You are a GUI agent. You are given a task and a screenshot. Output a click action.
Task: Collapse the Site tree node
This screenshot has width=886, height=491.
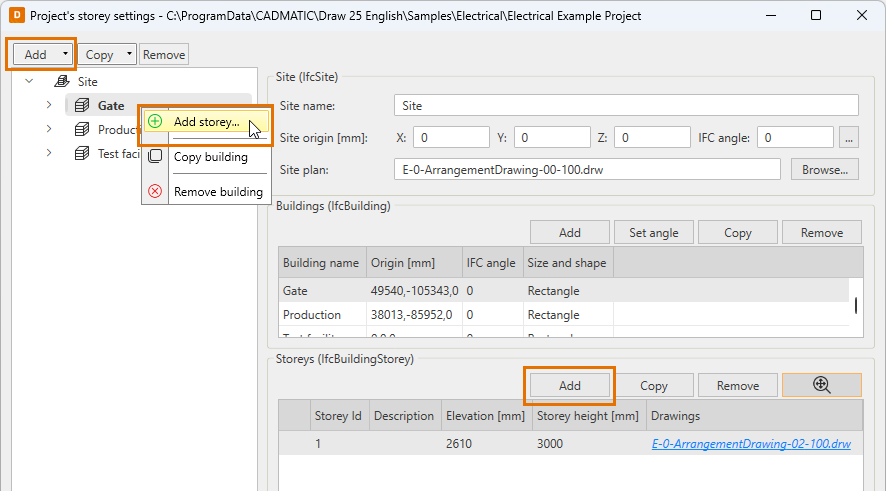[29, 82]
